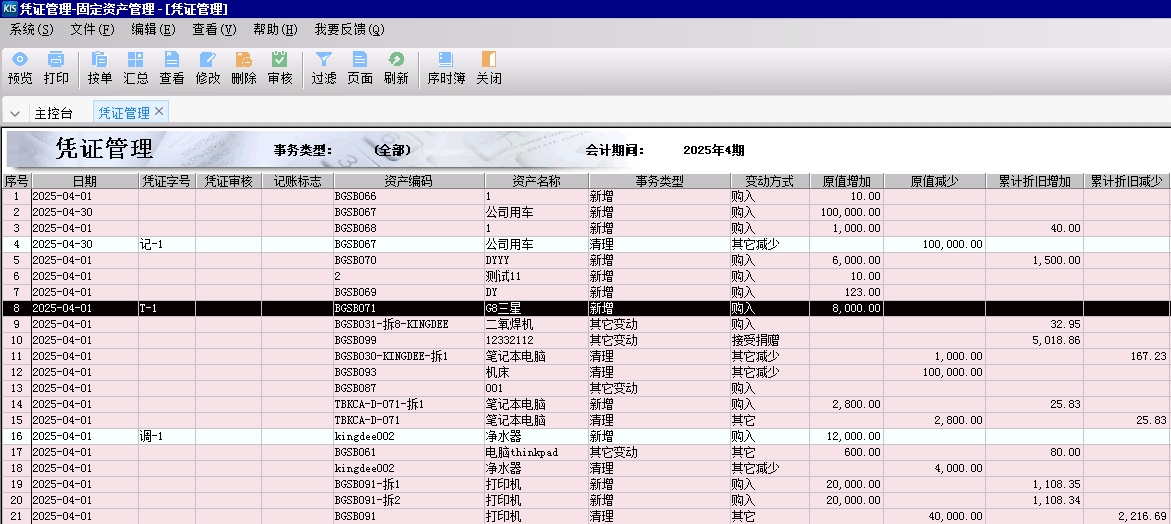
Task: Click the 凭证字号 column header
Action: (x=166, y=181)
